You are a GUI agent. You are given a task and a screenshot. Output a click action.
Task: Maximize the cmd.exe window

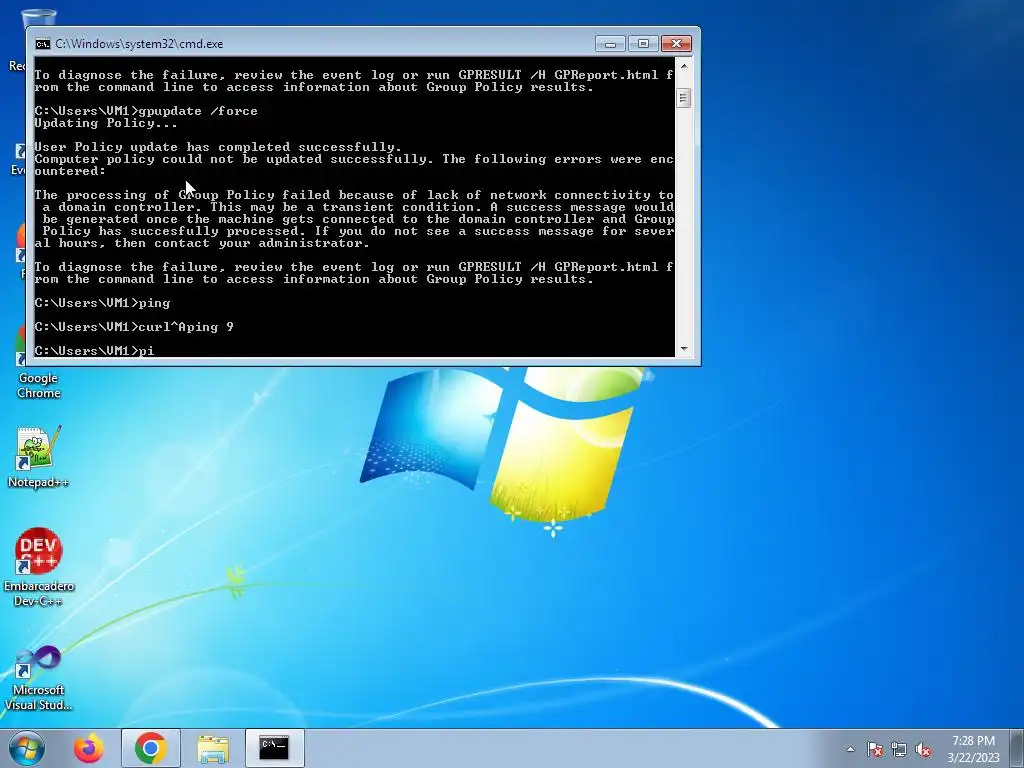coord(643,44)
